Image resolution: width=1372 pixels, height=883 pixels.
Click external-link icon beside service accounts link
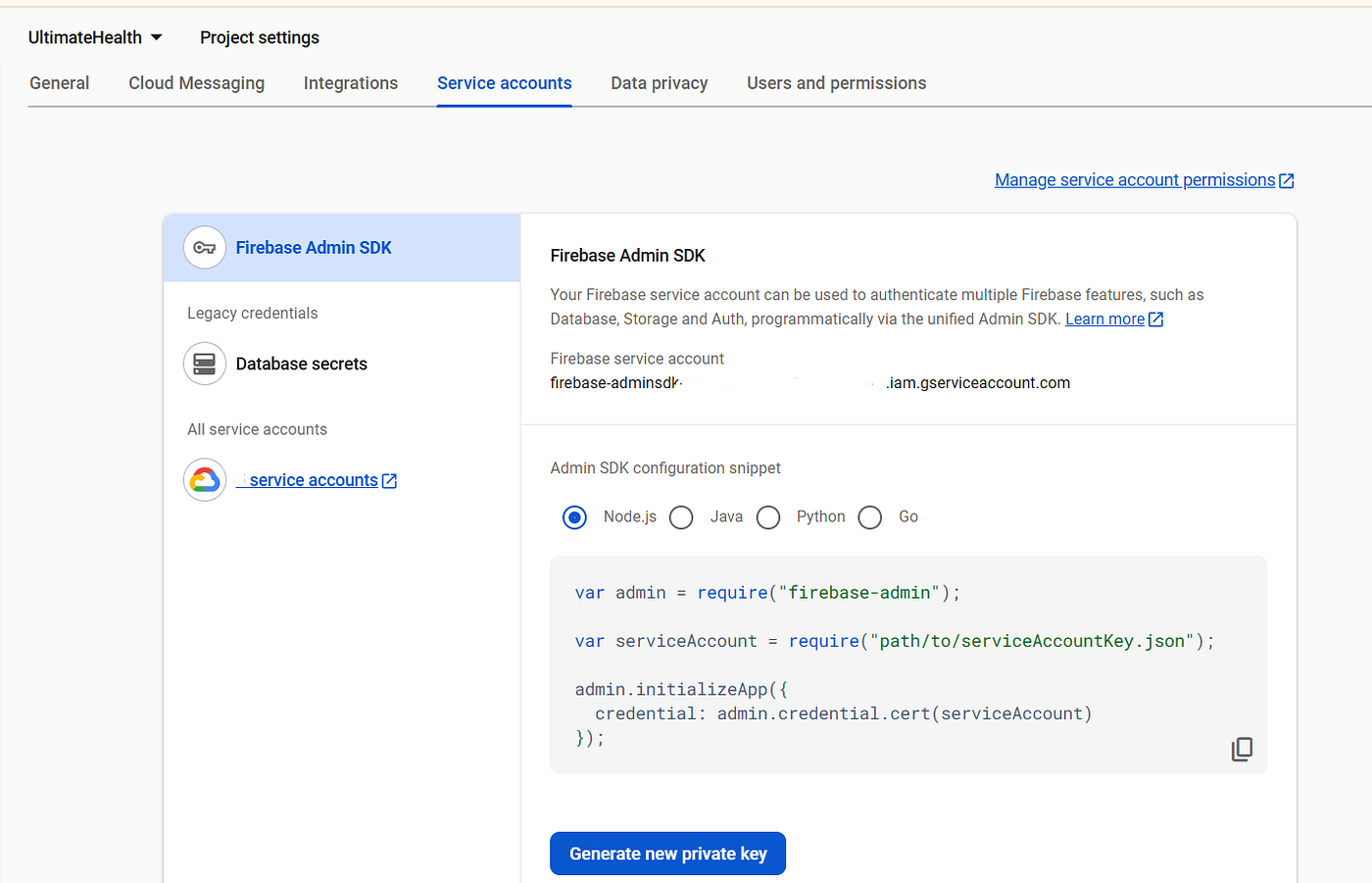[x=390, y=480]
